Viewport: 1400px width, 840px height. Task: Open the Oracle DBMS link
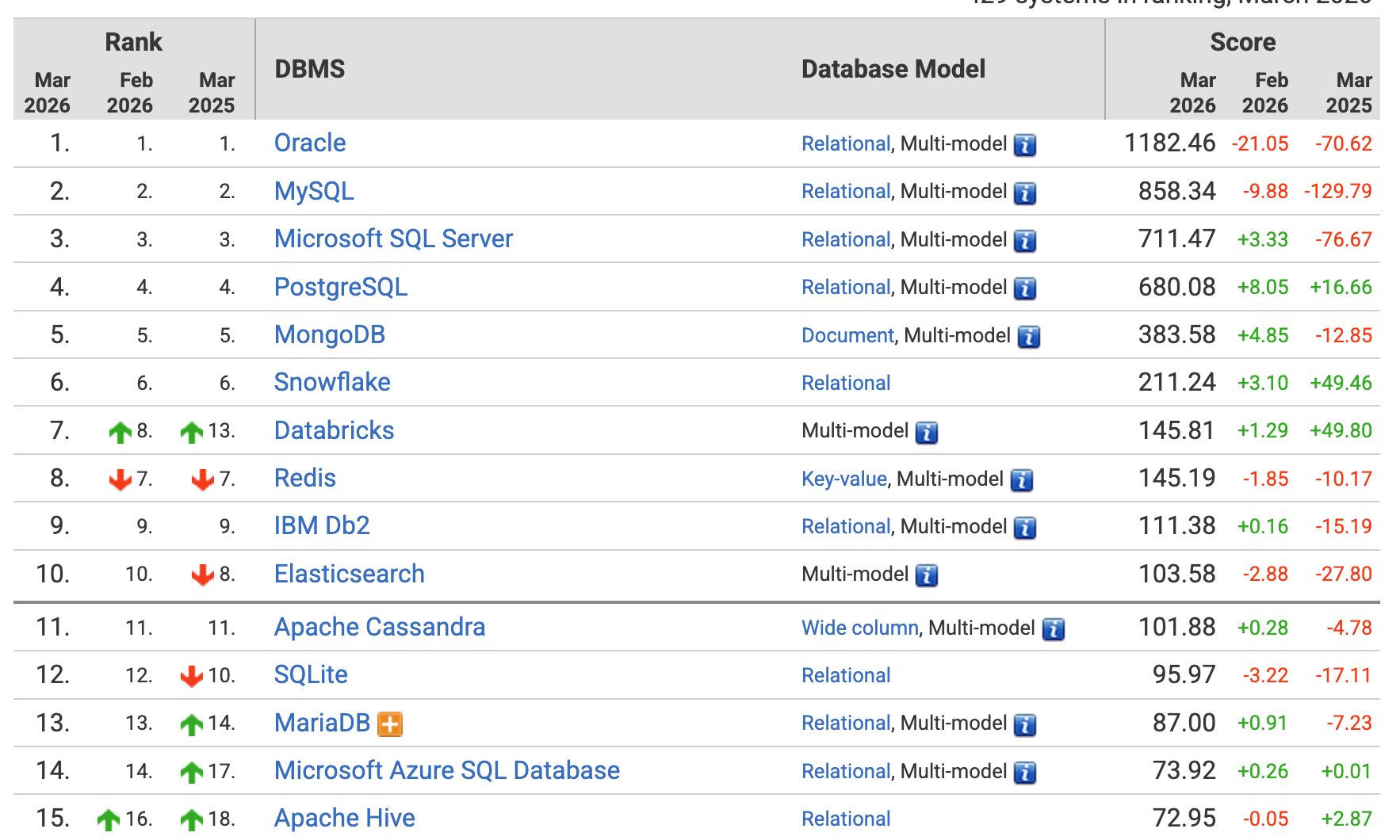(310, 143)
